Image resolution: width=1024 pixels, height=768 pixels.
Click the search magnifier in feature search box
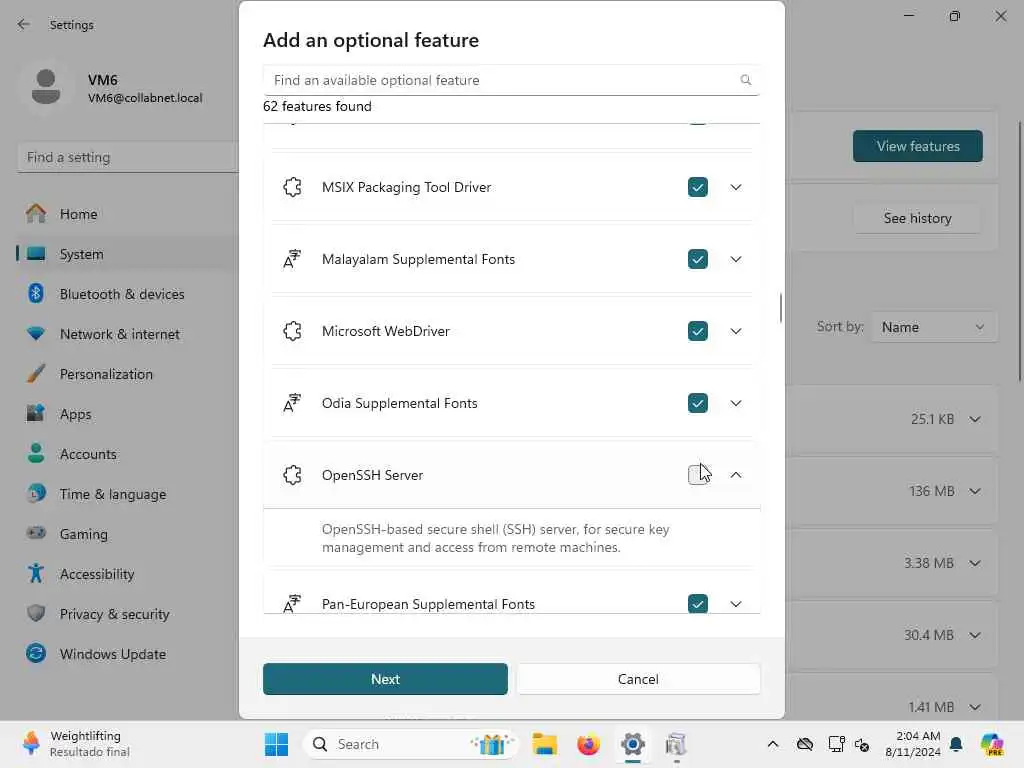pyautogui.click(x=745, y=80)
